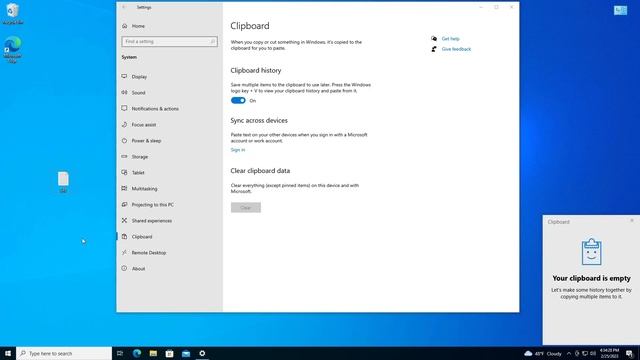Open Storage settings page
Screen dimensions: 640x360
[x=140, y=157]
